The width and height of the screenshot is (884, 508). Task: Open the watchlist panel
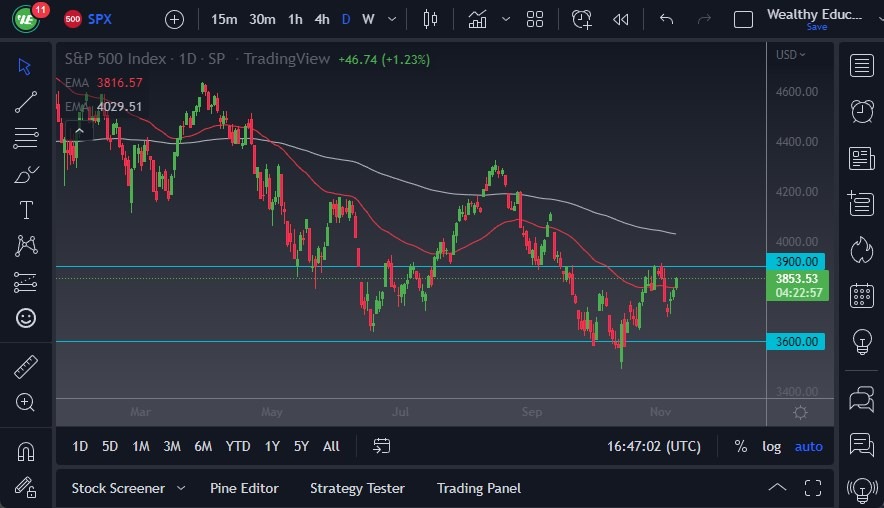[861, 66]
